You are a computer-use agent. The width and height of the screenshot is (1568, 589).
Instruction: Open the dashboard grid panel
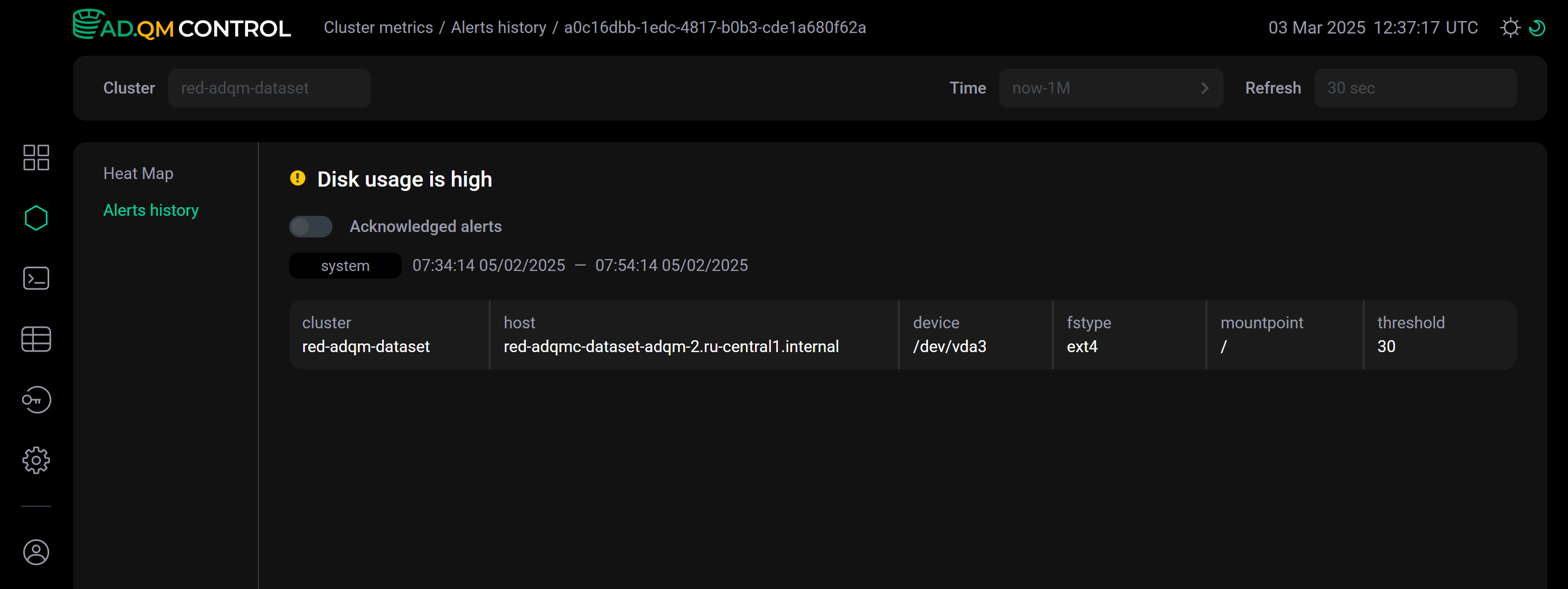tap(36, 157)
